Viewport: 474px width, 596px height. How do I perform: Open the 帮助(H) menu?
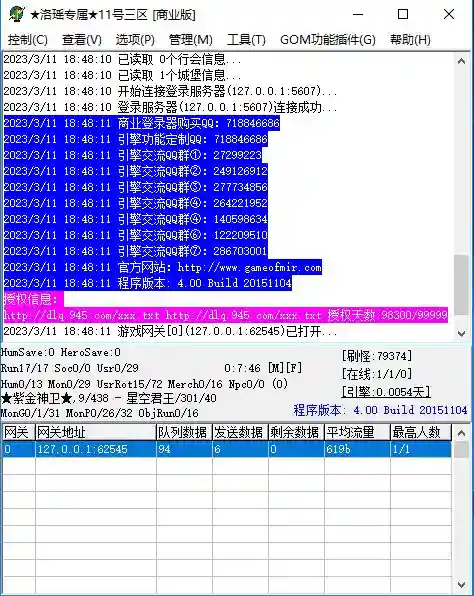pos(410,40)
